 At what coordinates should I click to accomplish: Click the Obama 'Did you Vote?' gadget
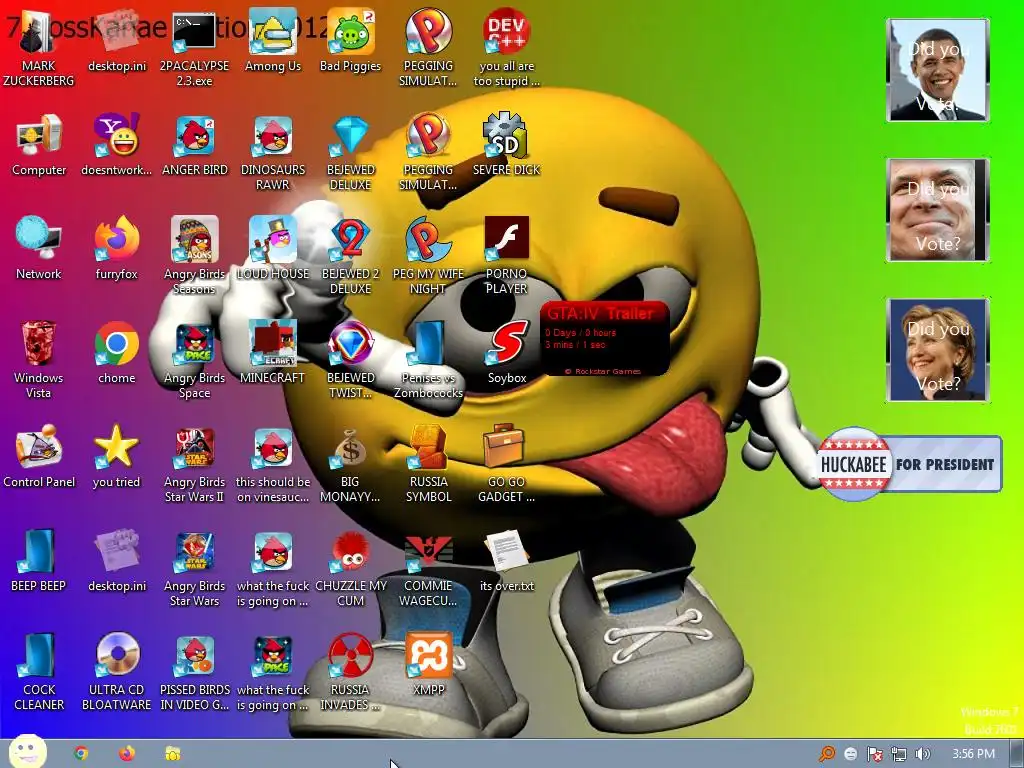[938, 70]
